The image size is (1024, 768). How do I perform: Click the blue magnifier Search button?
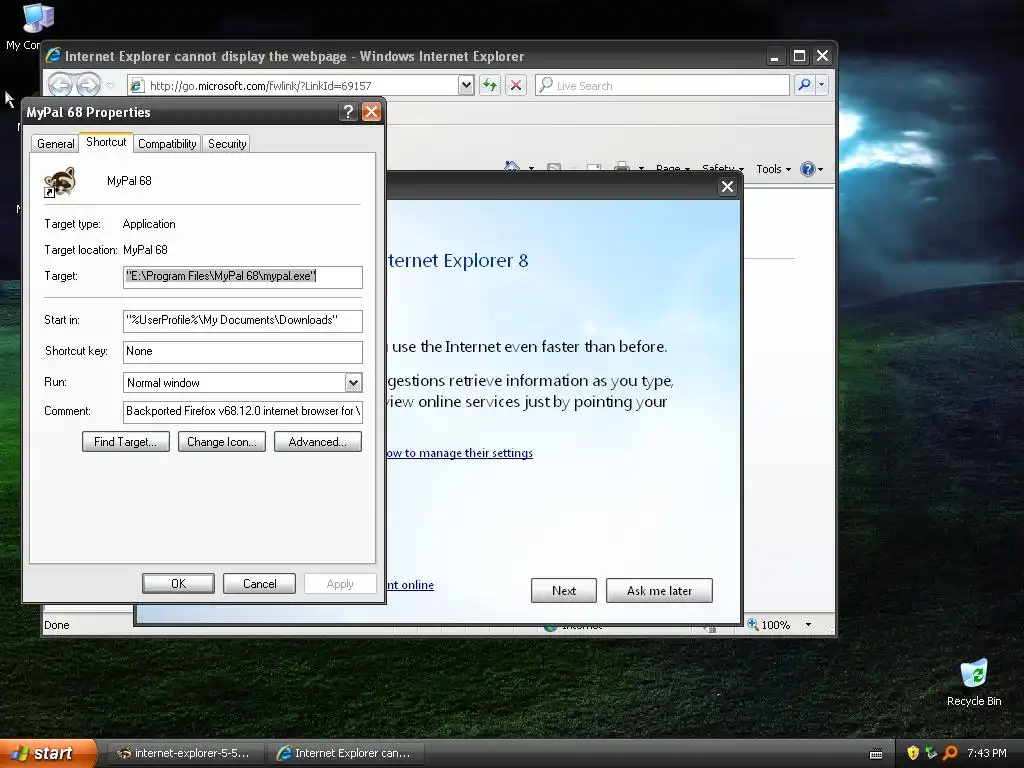click(x=805, y=85)
